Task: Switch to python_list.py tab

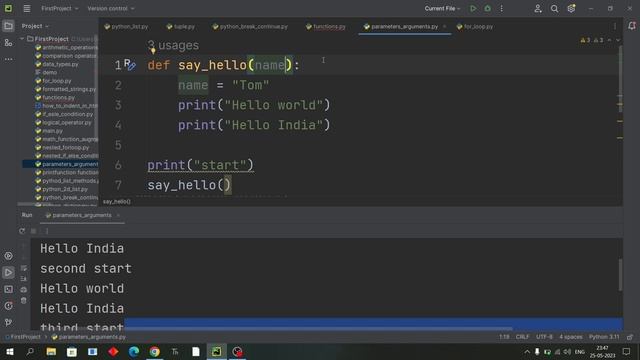Action: coord(126,27)
